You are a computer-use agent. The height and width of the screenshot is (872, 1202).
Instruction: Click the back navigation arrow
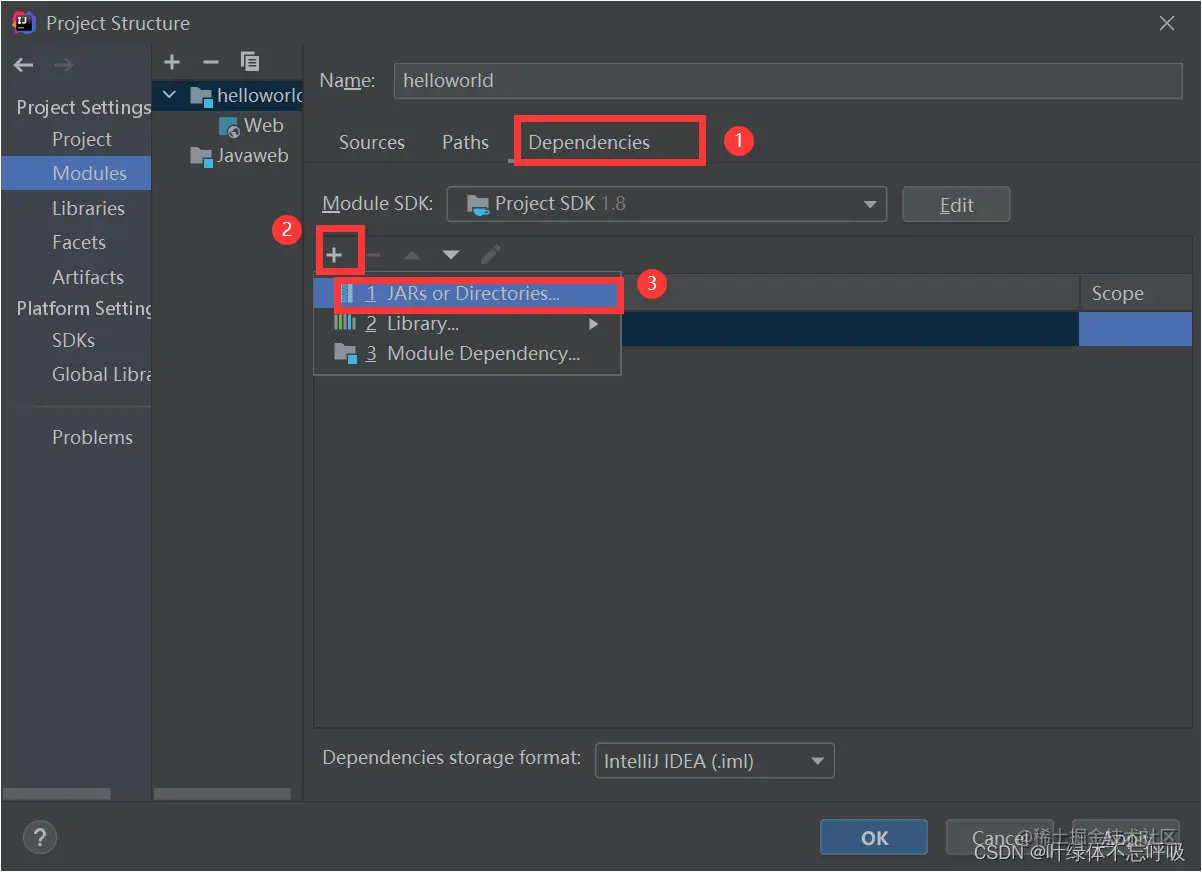[23, 65]
